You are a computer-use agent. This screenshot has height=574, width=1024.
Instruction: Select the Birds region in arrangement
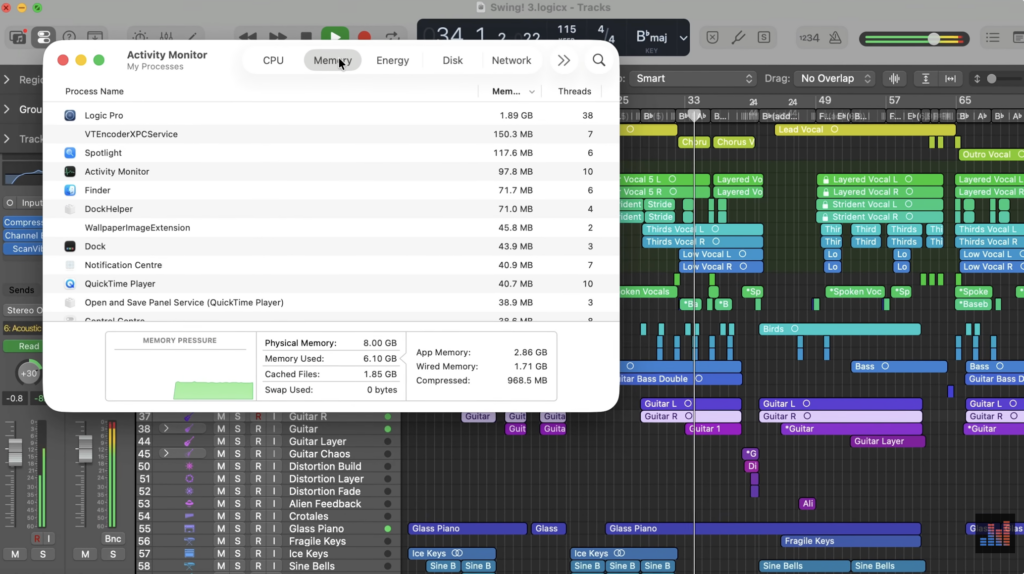pos(840,329)
